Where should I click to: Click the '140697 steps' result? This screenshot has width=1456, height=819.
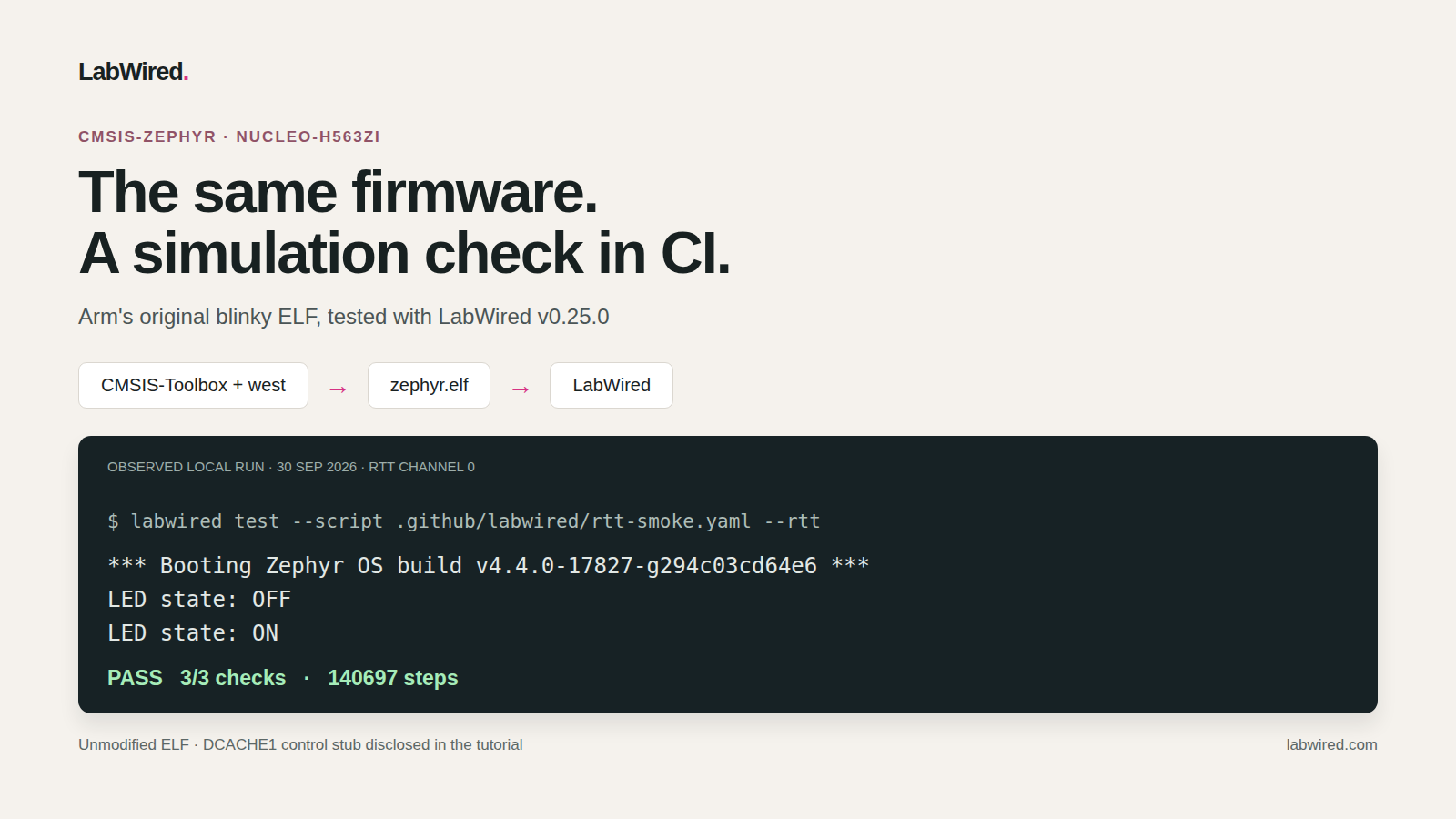(393, 678)
